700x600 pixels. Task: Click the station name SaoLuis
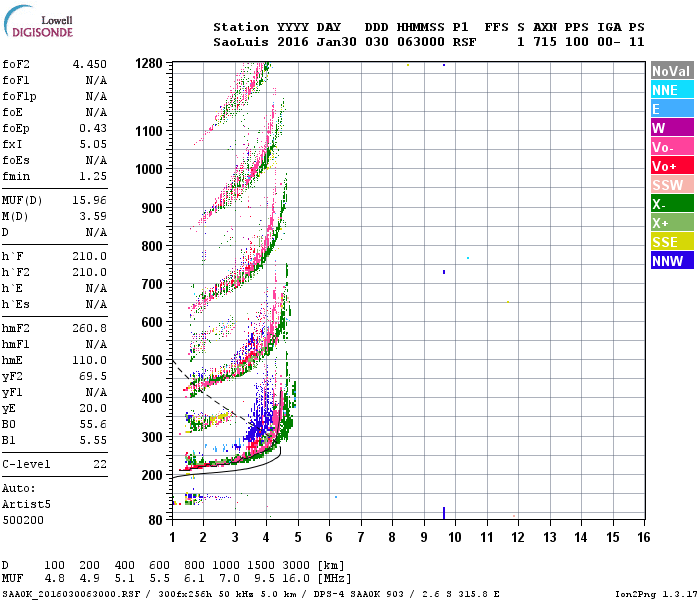point(241,42)
